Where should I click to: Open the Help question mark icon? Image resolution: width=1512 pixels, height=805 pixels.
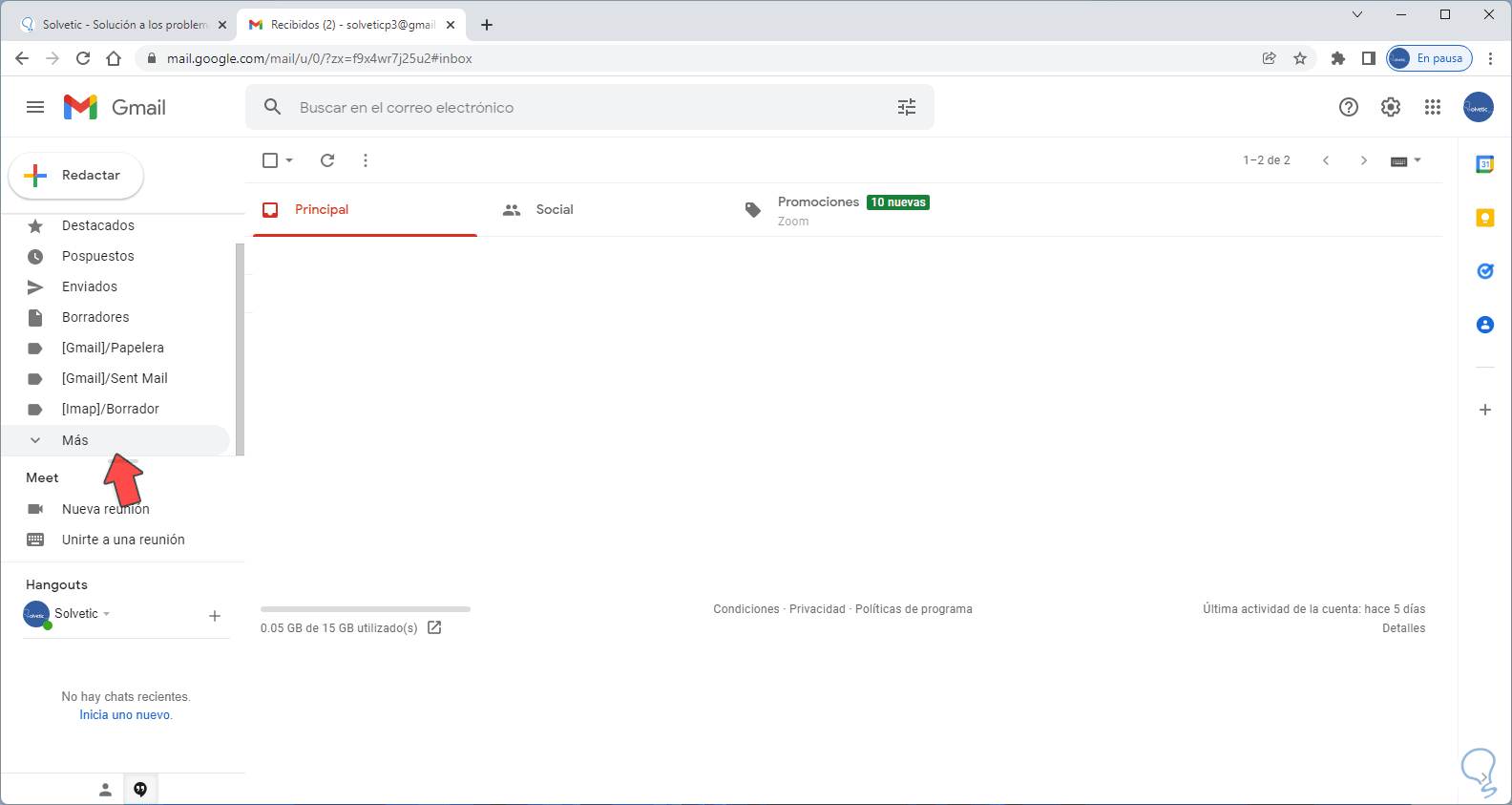[x=1349, y=107]
